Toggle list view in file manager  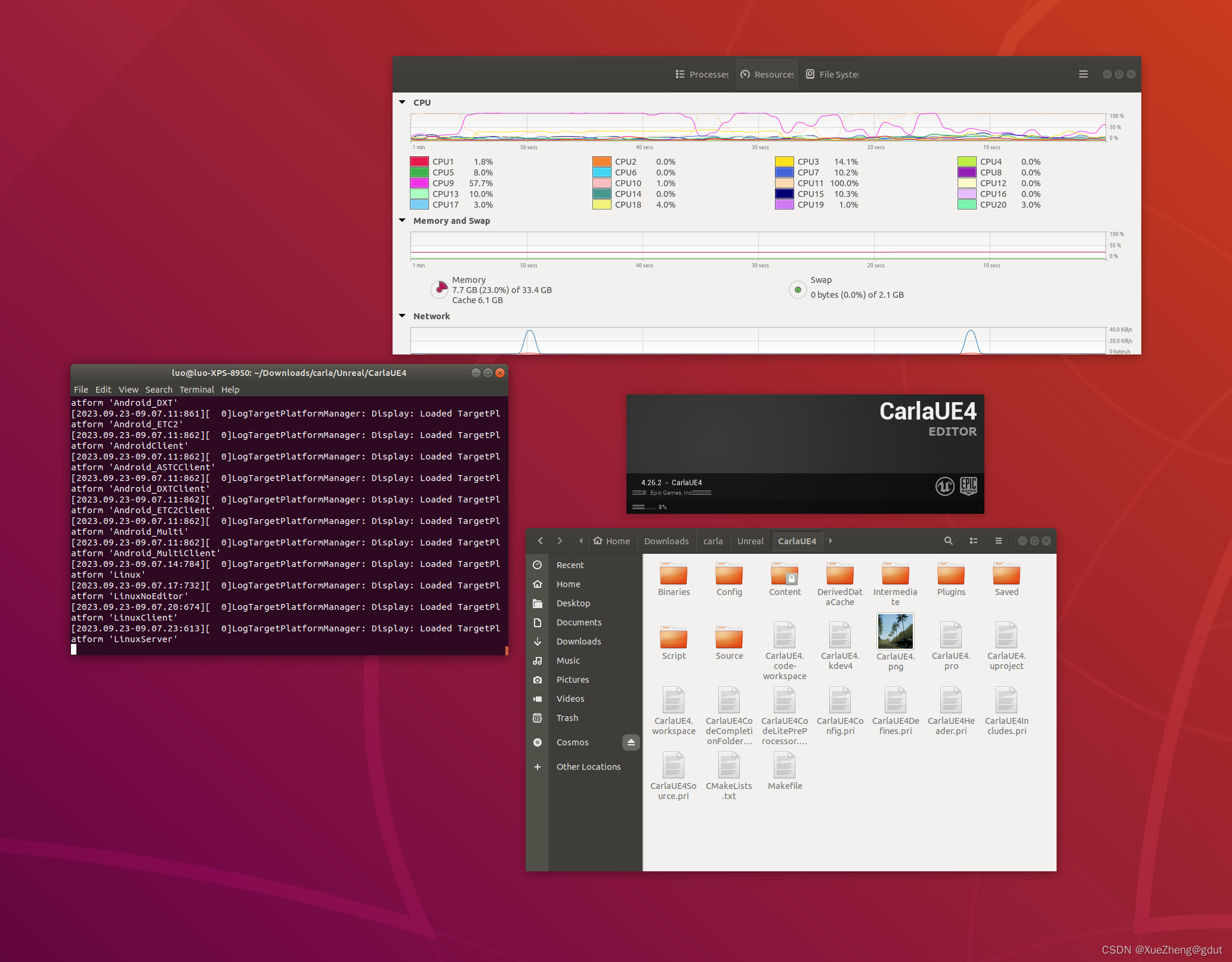coord(974,541)
